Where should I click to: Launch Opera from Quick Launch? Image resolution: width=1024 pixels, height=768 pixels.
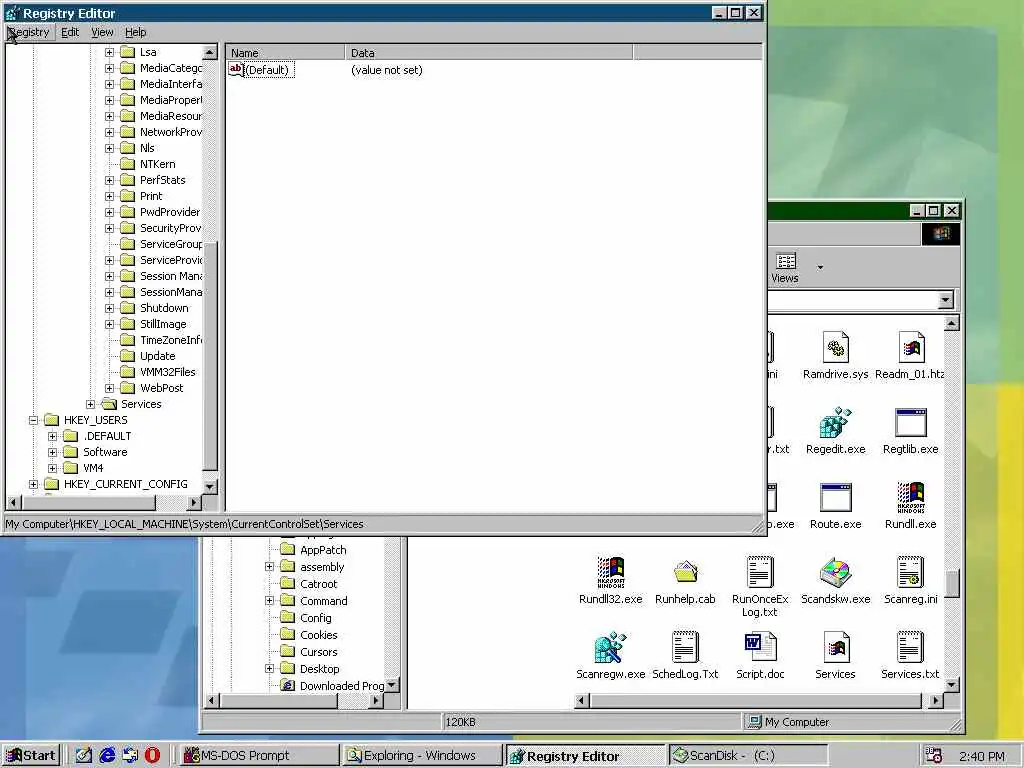[152, 756]
